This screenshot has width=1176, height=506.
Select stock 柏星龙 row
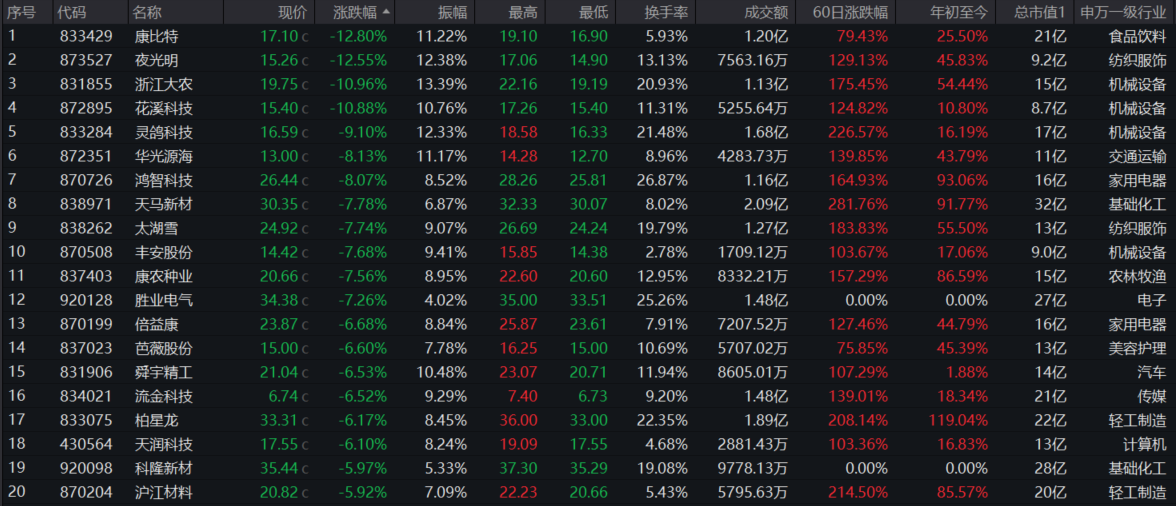pos(588,420)
